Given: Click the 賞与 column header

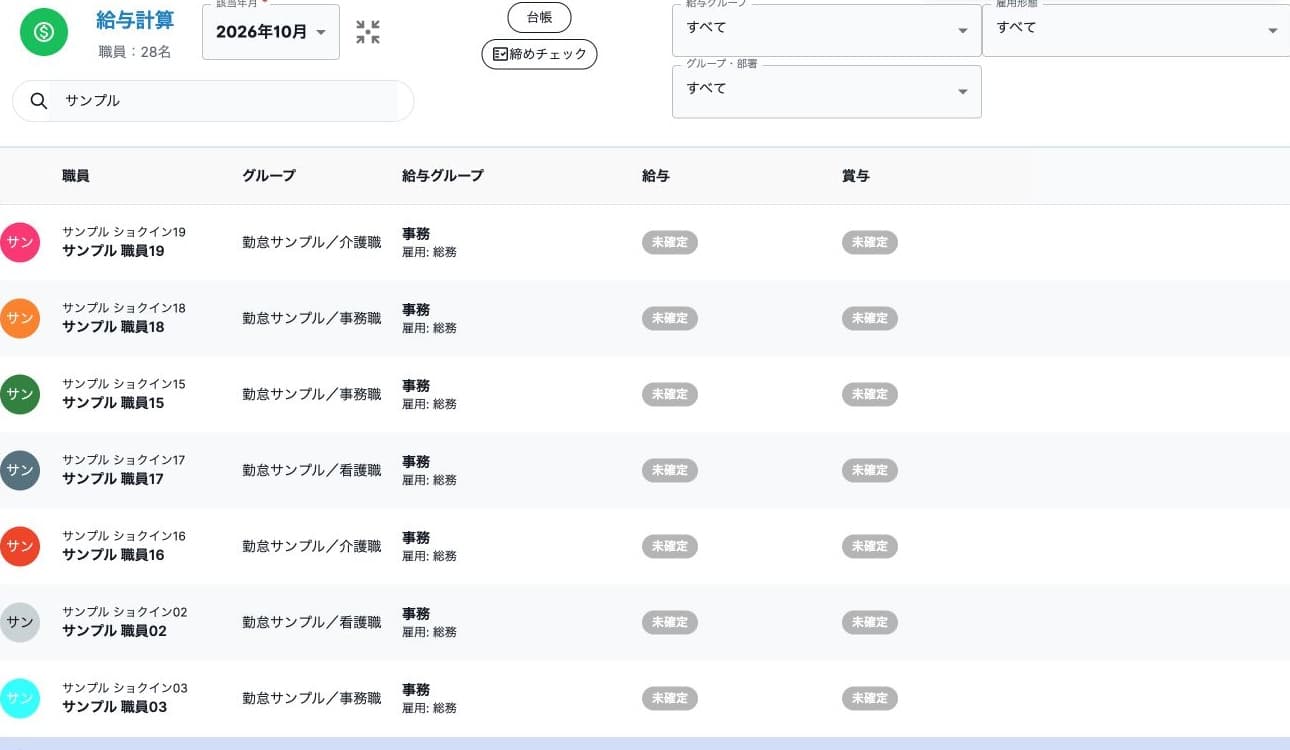Looking at the screenshot, I should pos(856,176).
